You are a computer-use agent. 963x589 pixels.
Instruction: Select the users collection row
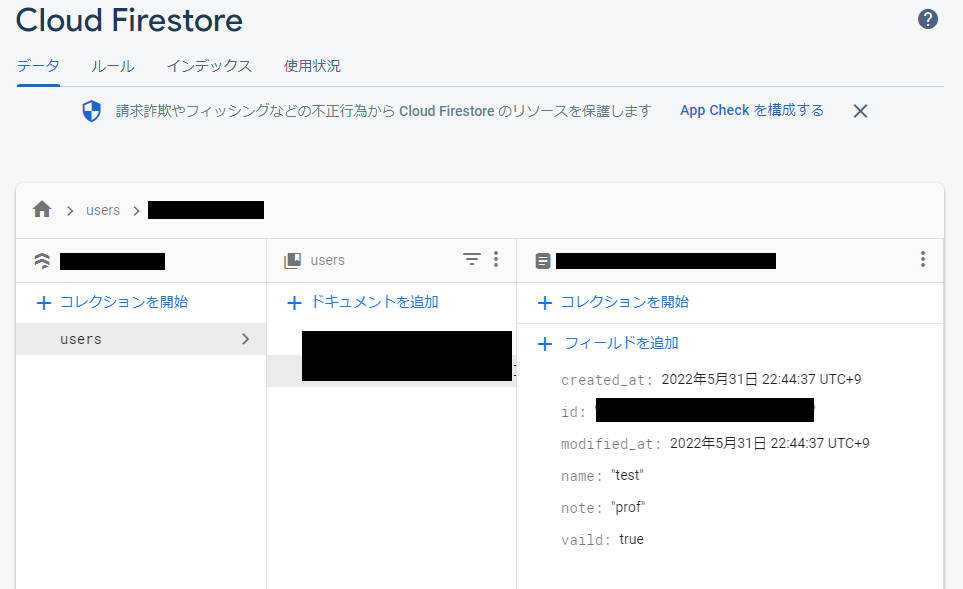141,339
